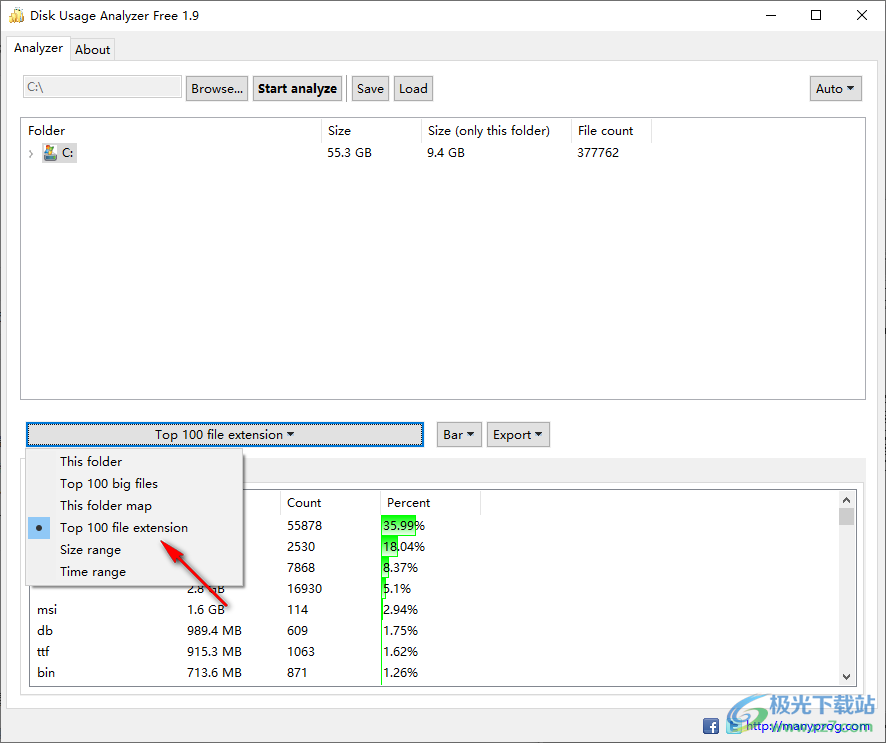Click the 5.1% percent value
This screenshot has height=743, width=886.
coord(397,589)
